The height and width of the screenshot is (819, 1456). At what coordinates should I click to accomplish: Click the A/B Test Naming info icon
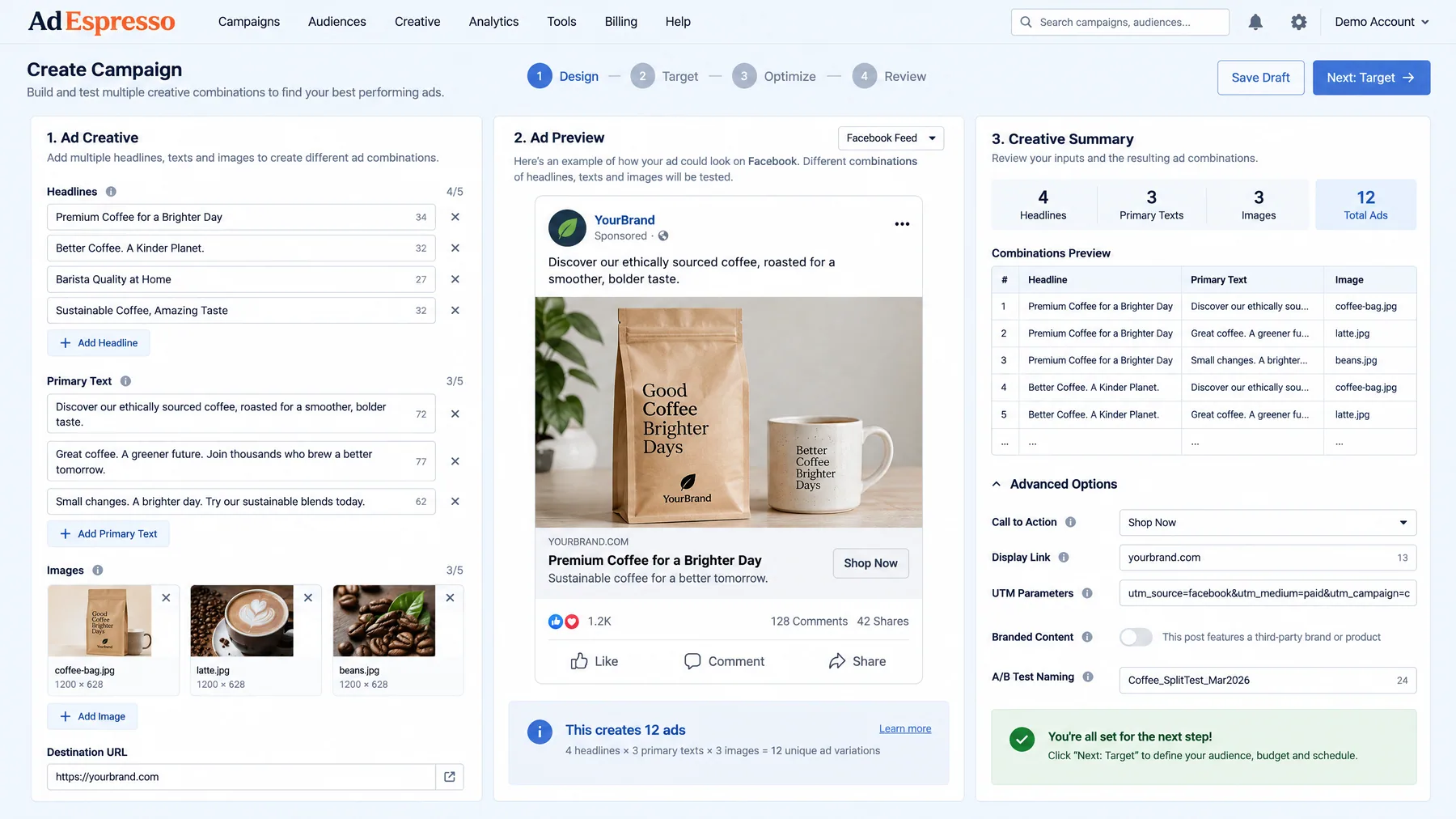pyautogui.click(x=1088, y=677)
